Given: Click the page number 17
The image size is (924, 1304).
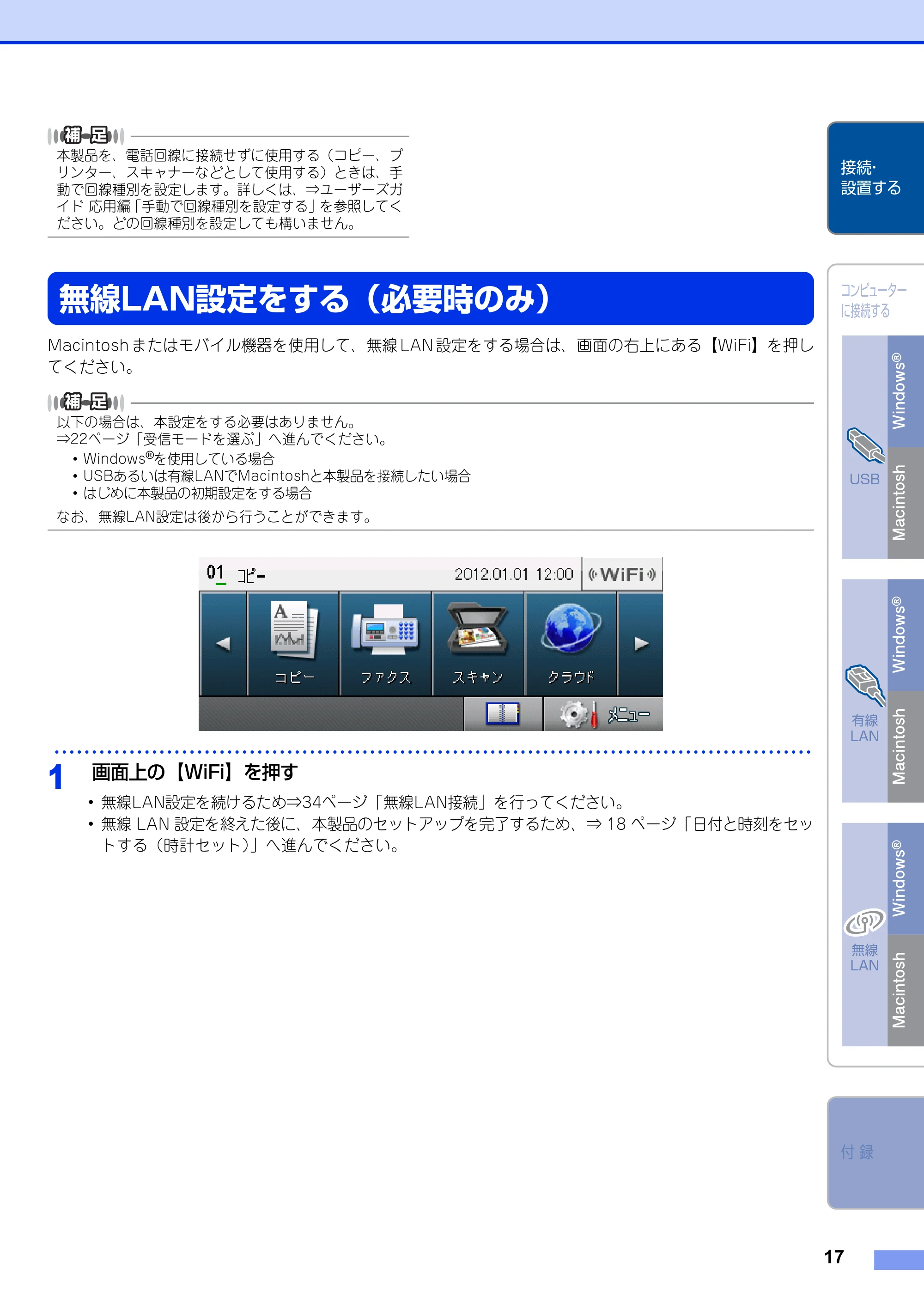Looking at the screenshot, I should 834,1257.
